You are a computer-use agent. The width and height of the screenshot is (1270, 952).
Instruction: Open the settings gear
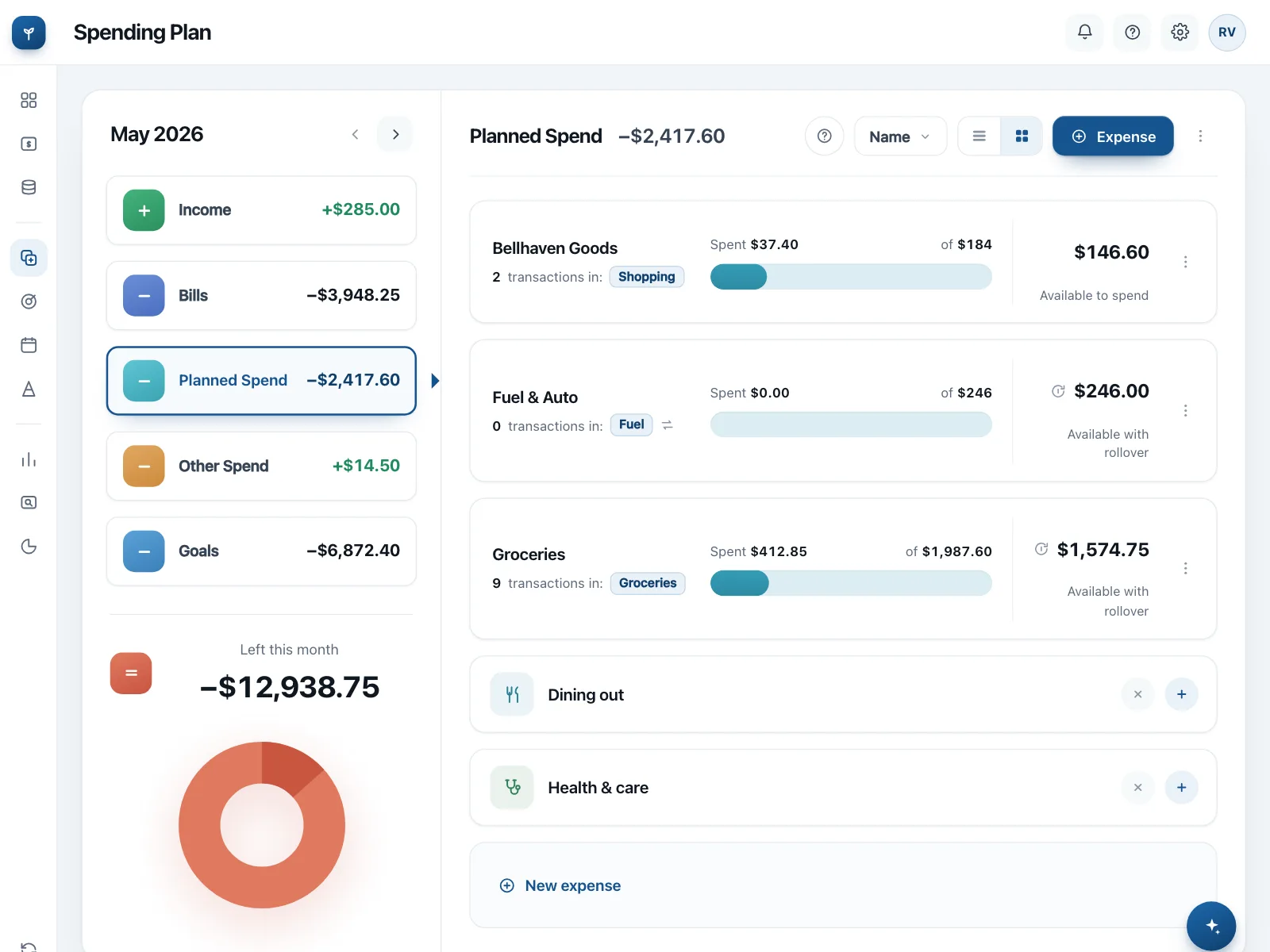1180,32
